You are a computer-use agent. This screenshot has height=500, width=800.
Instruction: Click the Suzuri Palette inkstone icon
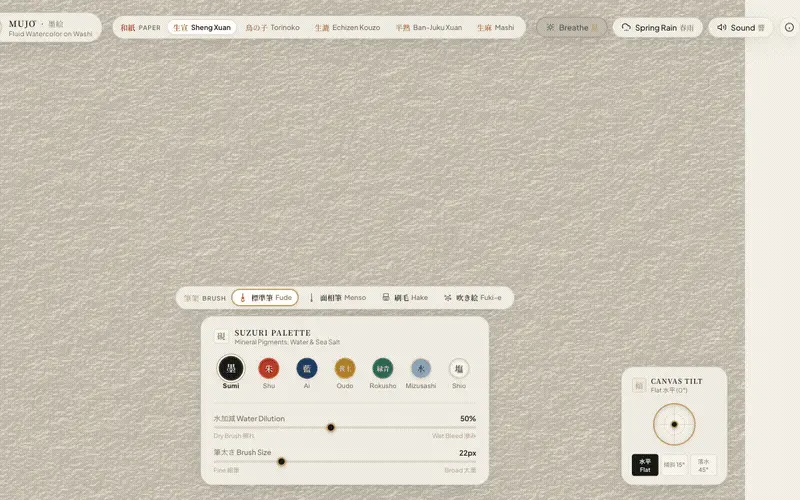[221, 336]
